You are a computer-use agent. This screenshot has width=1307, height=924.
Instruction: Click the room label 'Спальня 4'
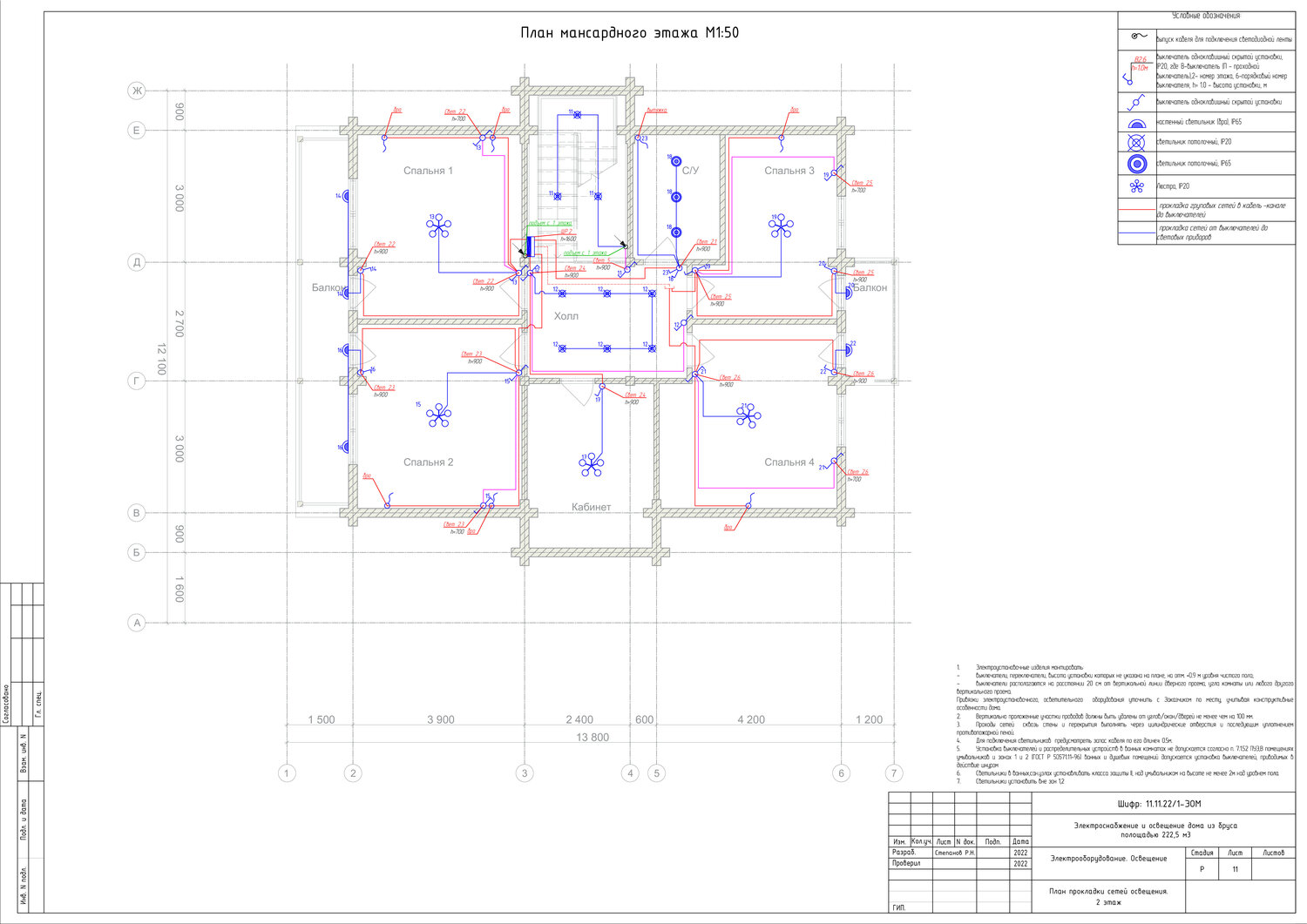pos(789,462)
